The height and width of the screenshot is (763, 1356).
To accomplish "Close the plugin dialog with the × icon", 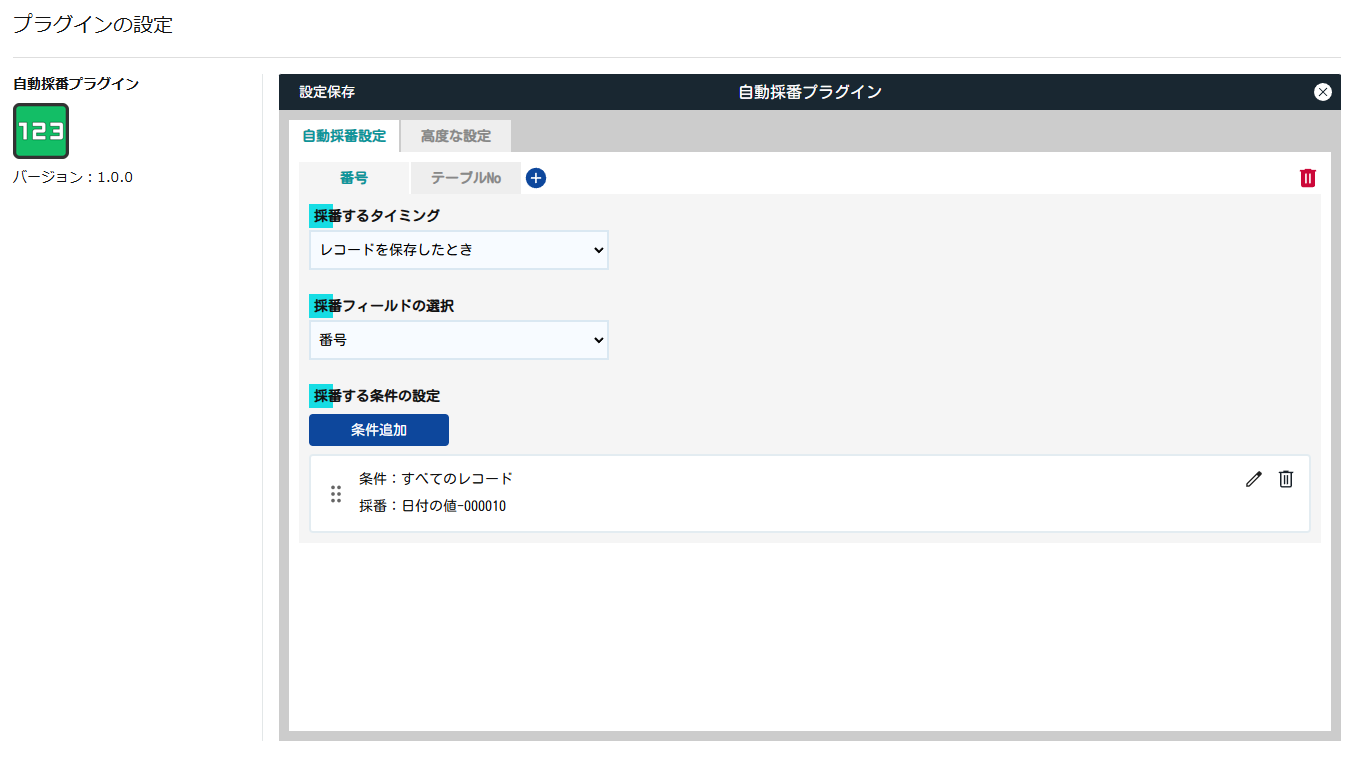I will pos(1323,91).
